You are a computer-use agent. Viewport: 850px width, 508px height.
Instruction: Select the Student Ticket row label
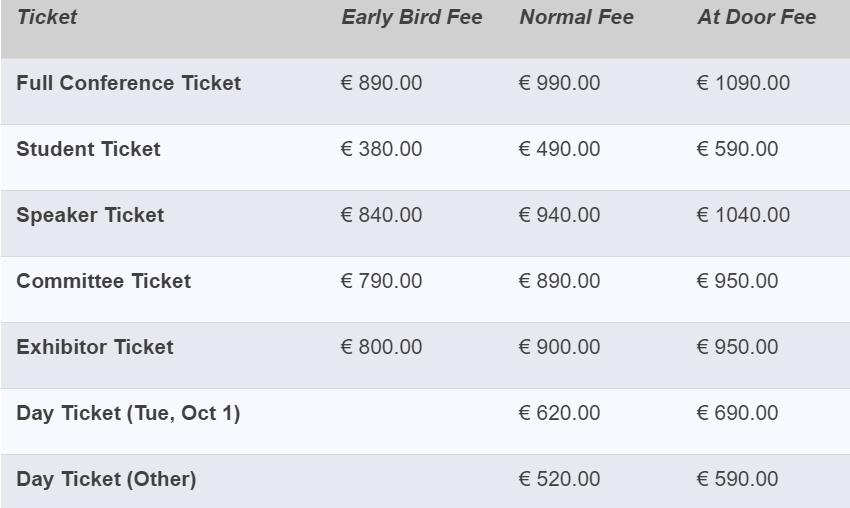click(x=88, y=149)
